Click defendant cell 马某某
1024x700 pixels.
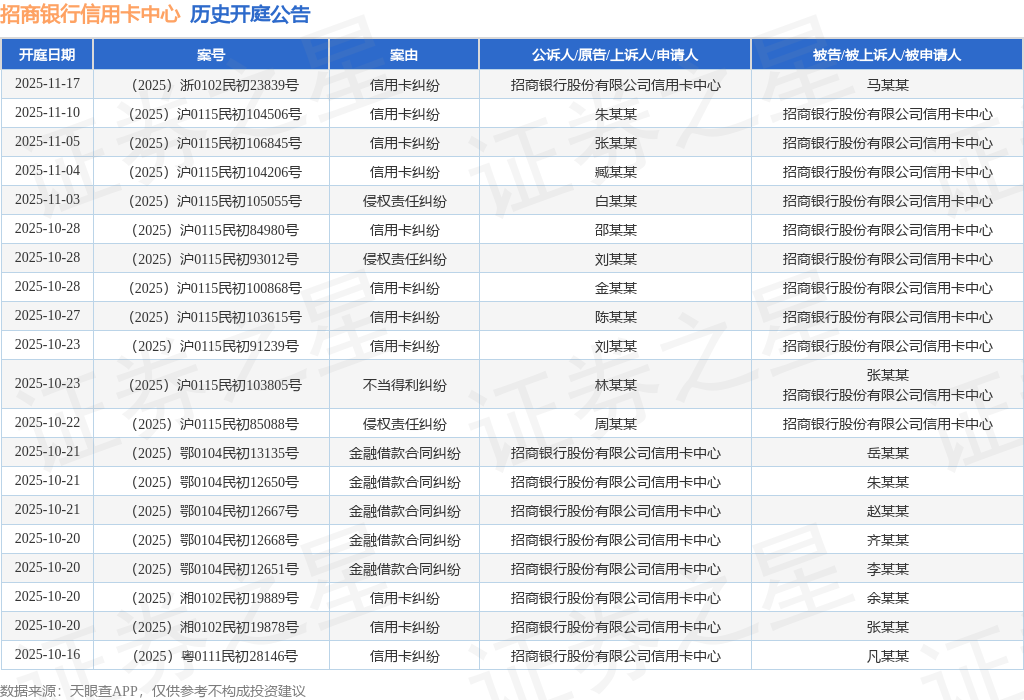click(x=888, y=85)
